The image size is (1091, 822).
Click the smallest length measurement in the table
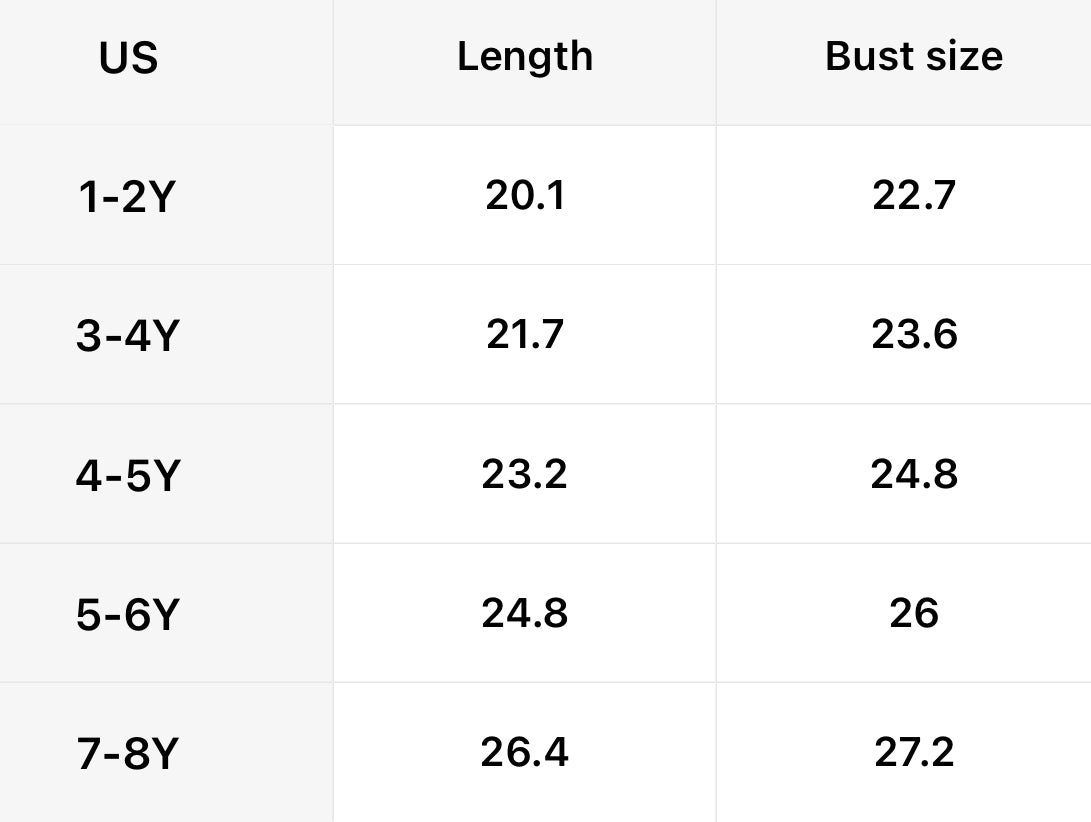[x=525, y=195]
